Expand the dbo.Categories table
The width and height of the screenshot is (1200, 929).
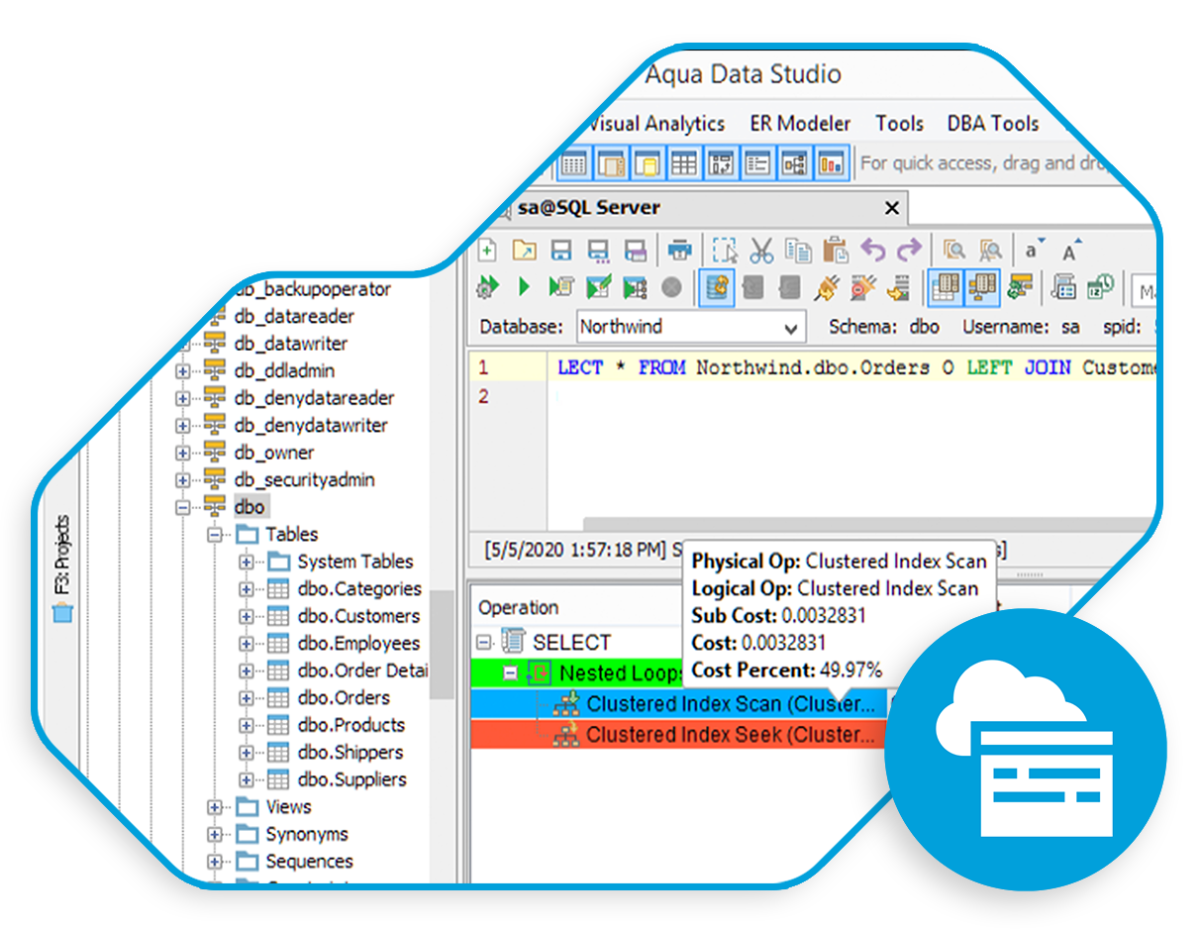point(246,589)
